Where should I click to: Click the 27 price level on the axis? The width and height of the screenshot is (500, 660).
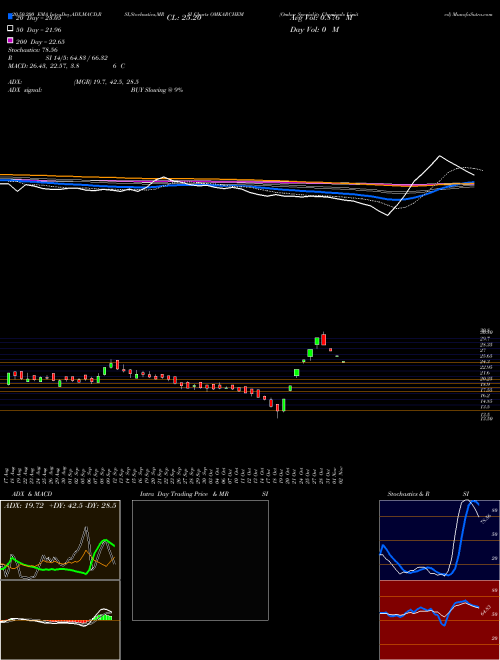[x=483, y=350]
